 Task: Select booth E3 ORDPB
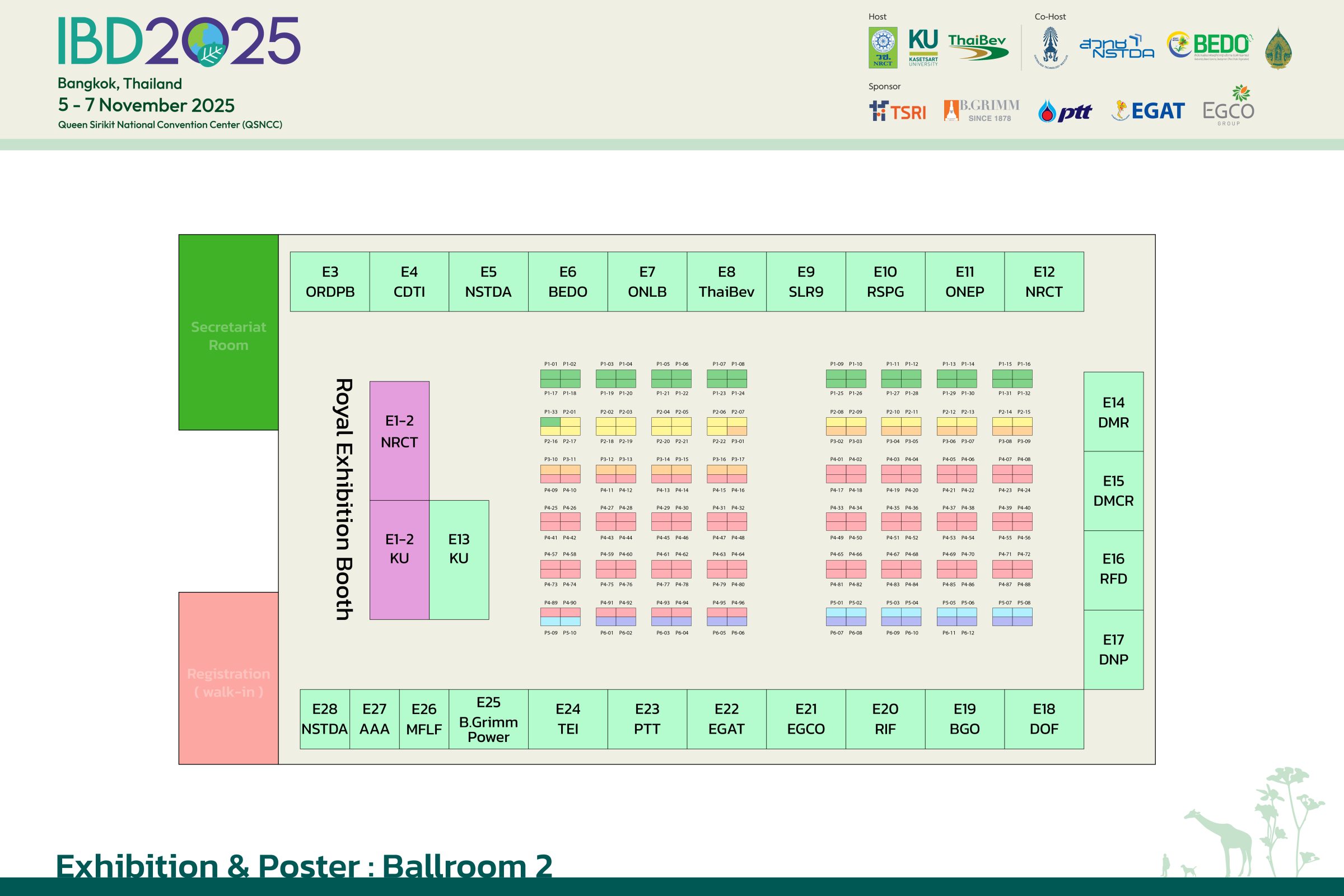click(330, 282)
